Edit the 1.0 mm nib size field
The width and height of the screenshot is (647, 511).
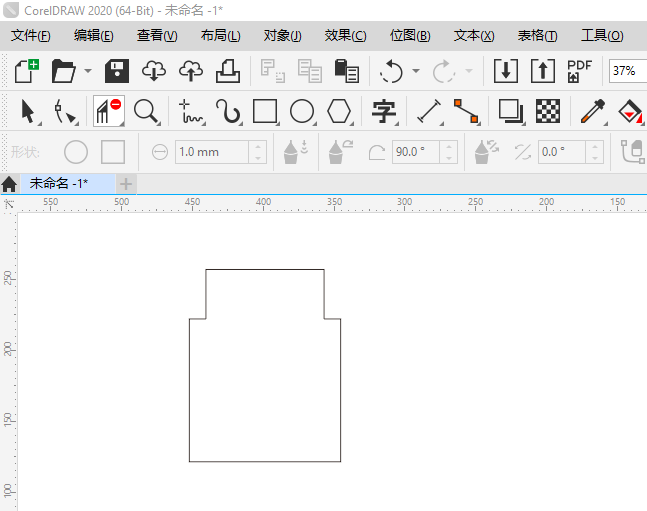(x=212, y=152)
